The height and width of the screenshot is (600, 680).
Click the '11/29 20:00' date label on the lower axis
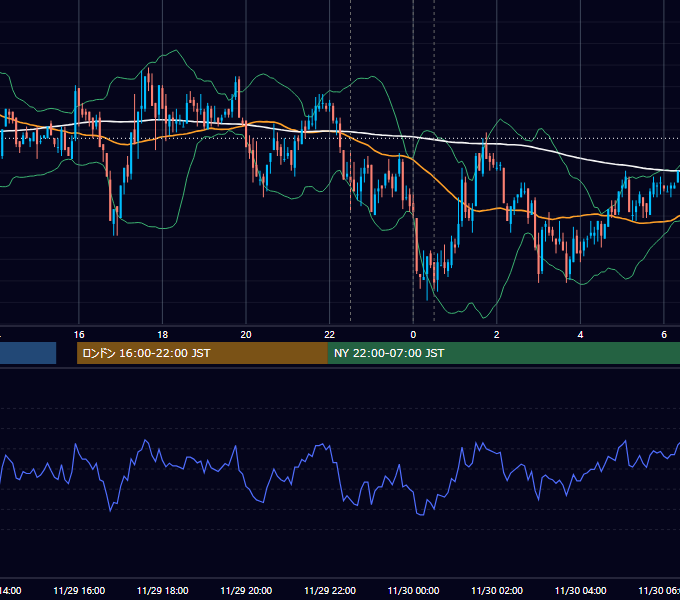point(246,591)
